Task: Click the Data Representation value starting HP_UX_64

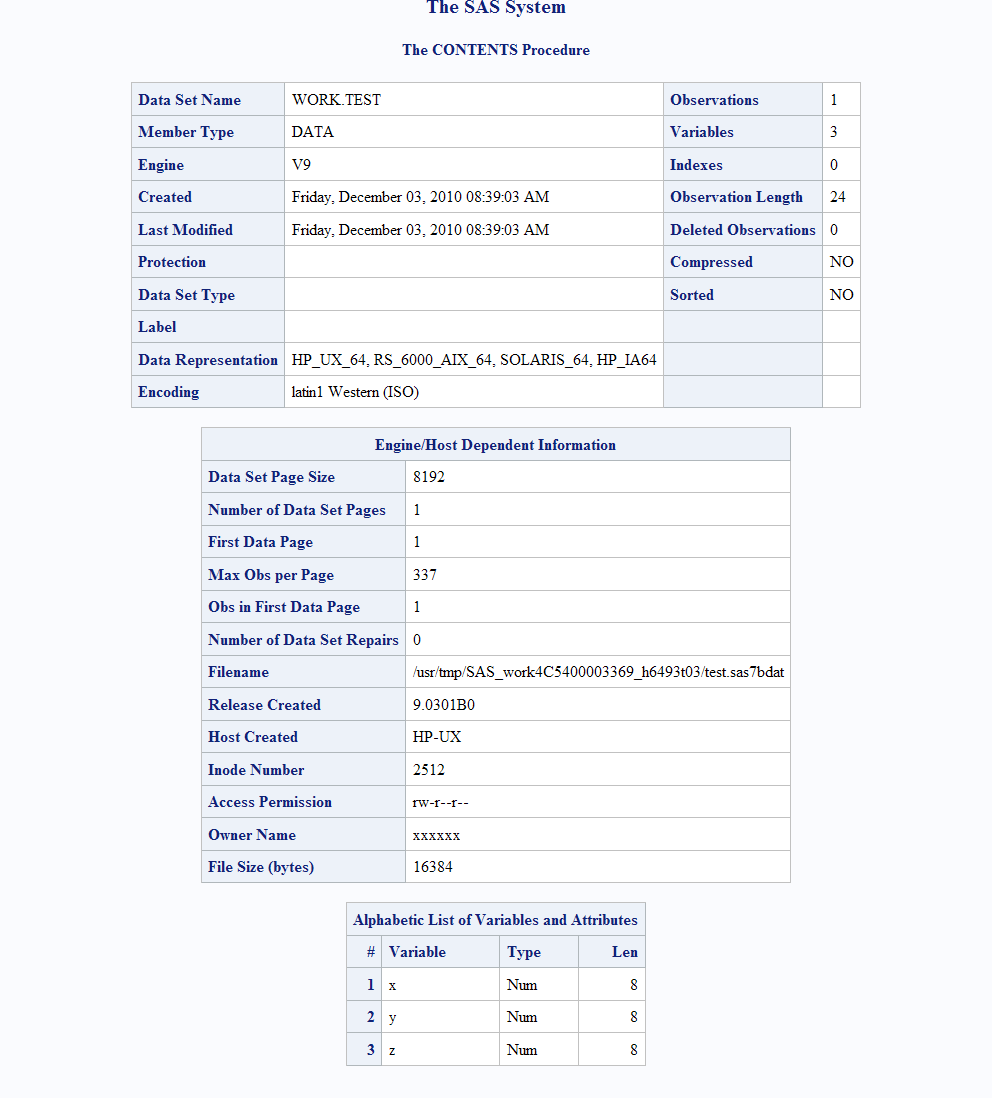Action: tap(474, 360)
